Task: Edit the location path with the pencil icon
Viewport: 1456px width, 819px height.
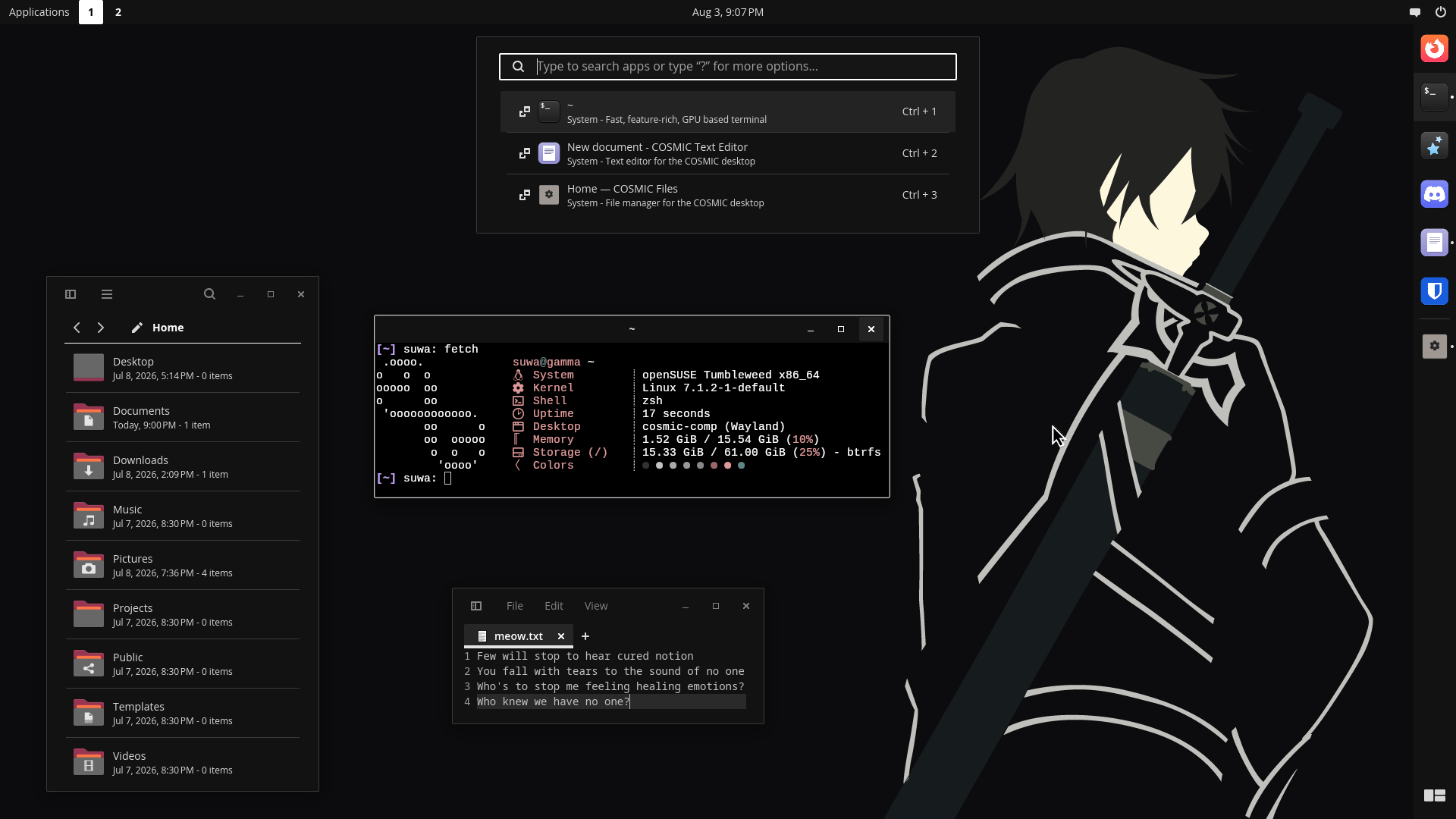Action: [x=137, y=328]
